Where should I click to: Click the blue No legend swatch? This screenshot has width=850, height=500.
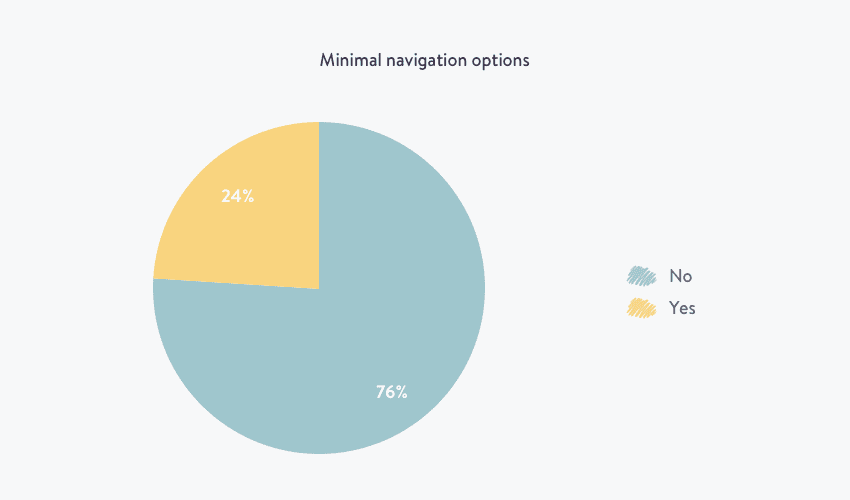[x=641, y=276]
